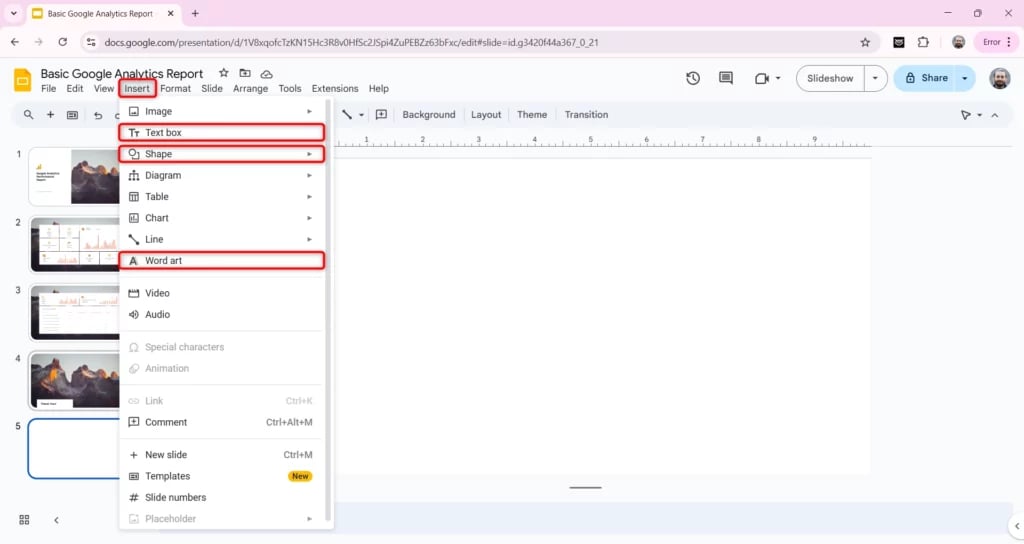This screenshot has width=1024, height=544.
Task: Click the Transition button in toolbar
Action: tap(586, 115)
